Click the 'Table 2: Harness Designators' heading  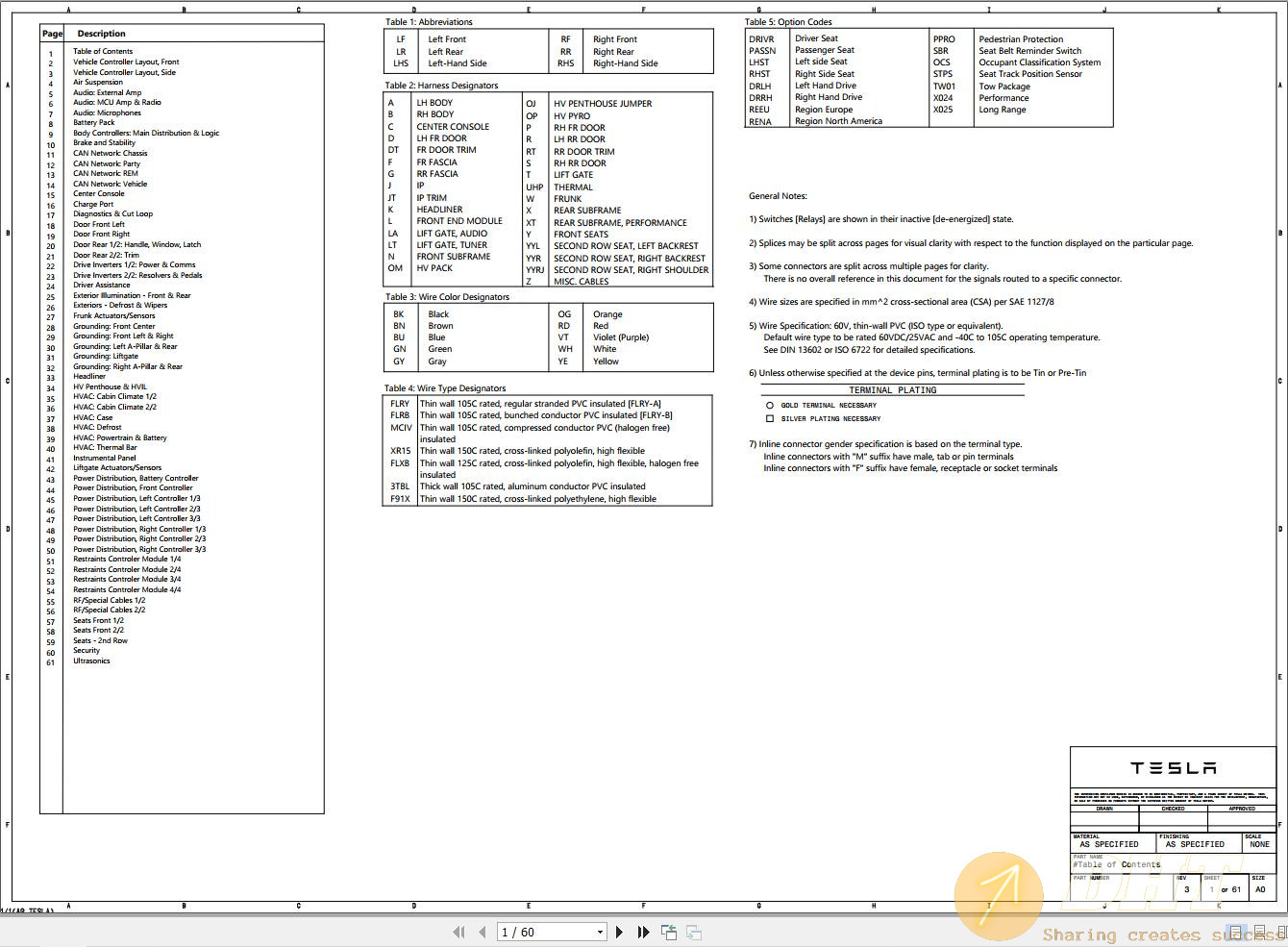tap(442, 86)
